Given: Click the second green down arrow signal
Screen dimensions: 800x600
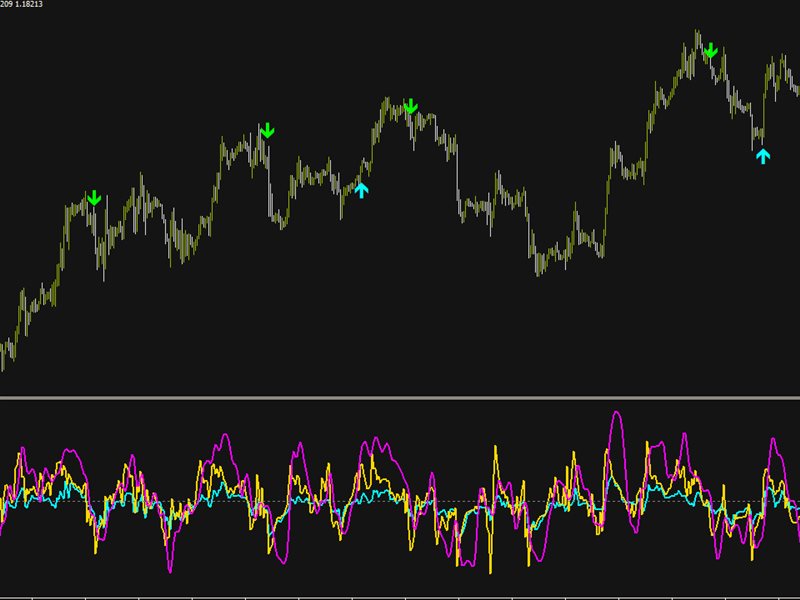Looking at the screenshot, I should point(267,131).
